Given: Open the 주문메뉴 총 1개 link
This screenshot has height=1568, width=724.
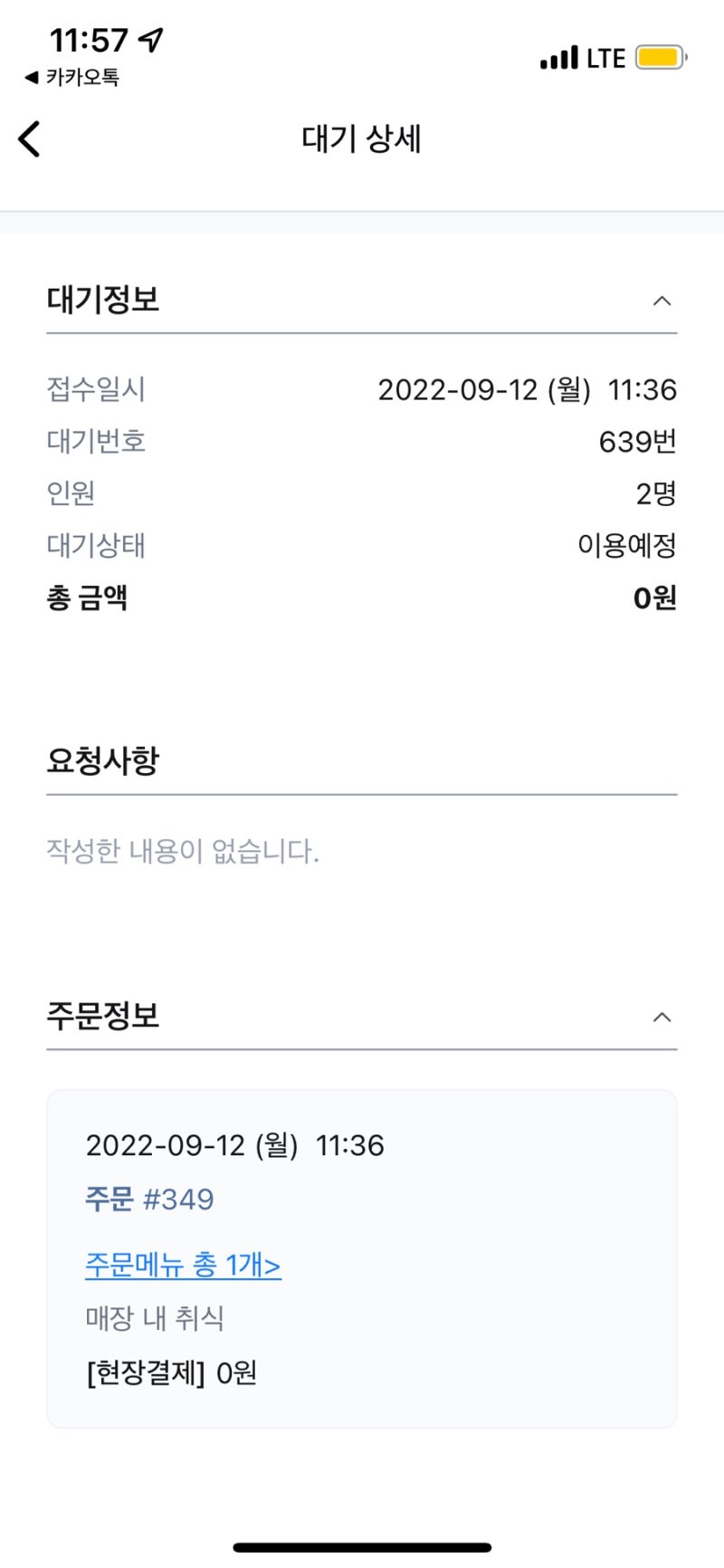Looking at the screenshot, I should (x=183, y=1265).
